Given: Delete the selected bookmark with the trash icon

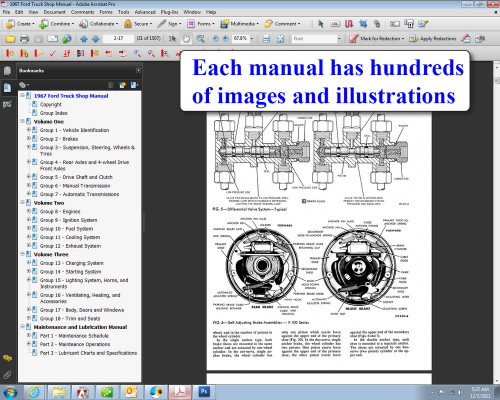Looking at the screenshot, I should [x=111, y=85].
